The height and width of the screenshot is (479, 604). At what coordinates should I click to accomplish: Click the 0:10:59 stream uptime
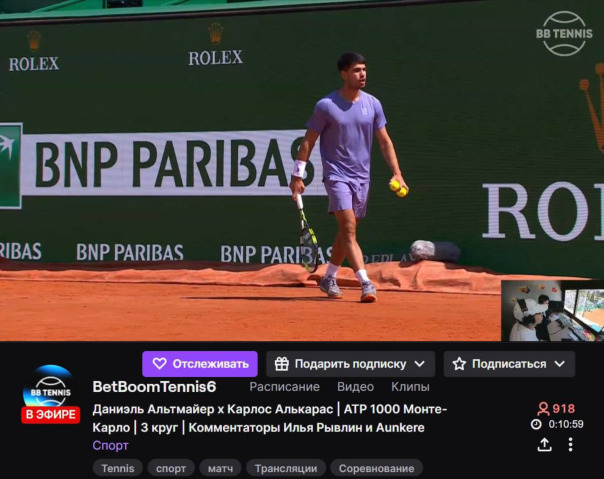566,424
